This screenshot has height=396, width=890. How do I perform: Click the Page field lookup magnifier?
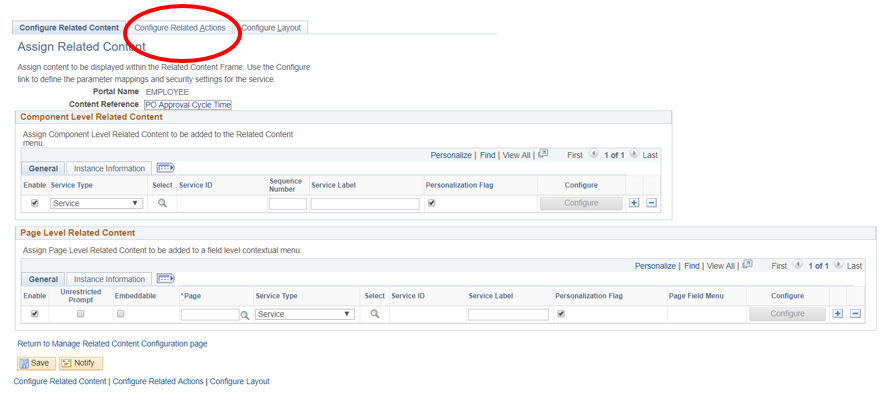245,315
